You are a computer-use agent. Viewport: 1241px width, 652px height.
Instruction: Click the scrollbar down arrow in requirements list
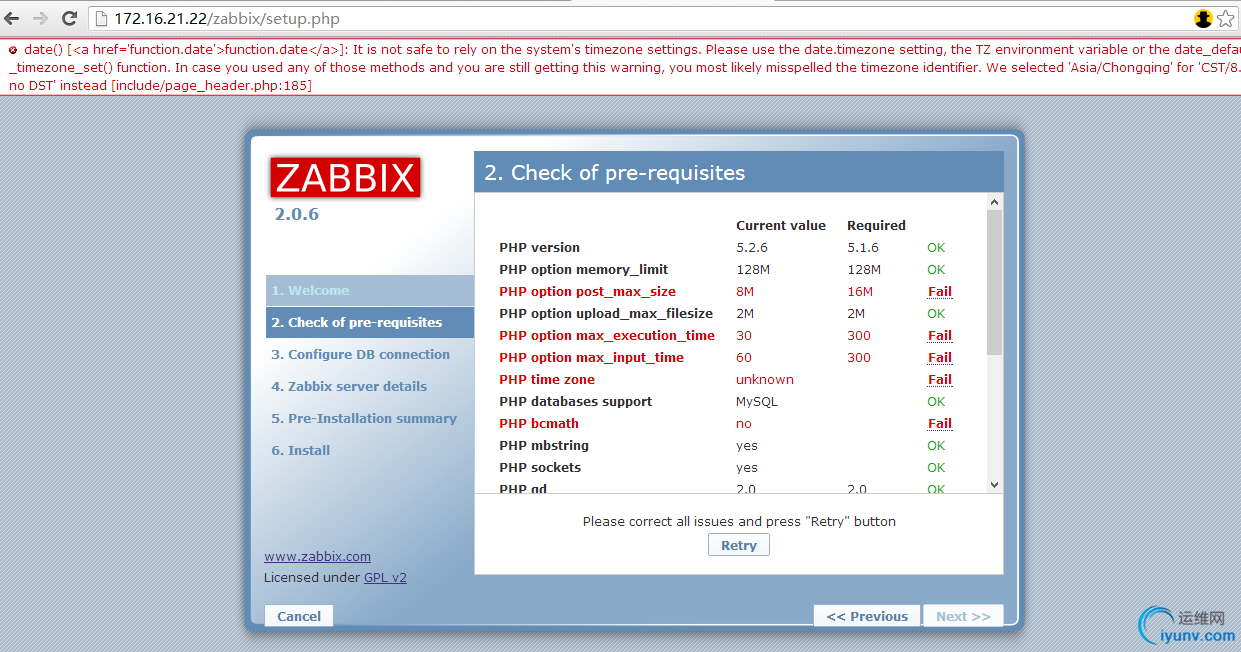click(x=994, y=484)
